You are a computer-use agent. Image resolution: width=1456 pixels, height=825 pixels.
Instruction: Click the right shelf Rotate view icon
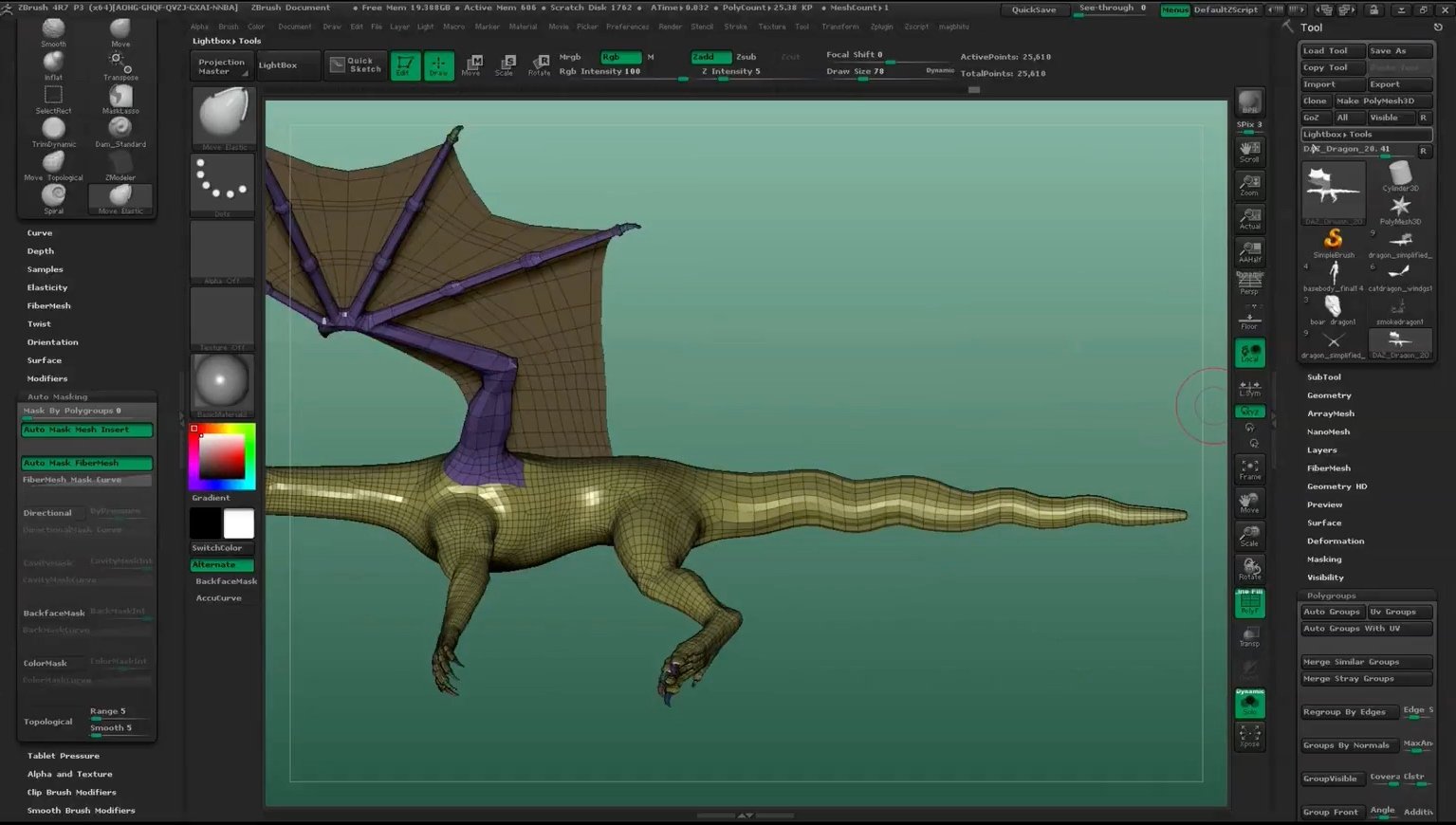click(1250, 569)
